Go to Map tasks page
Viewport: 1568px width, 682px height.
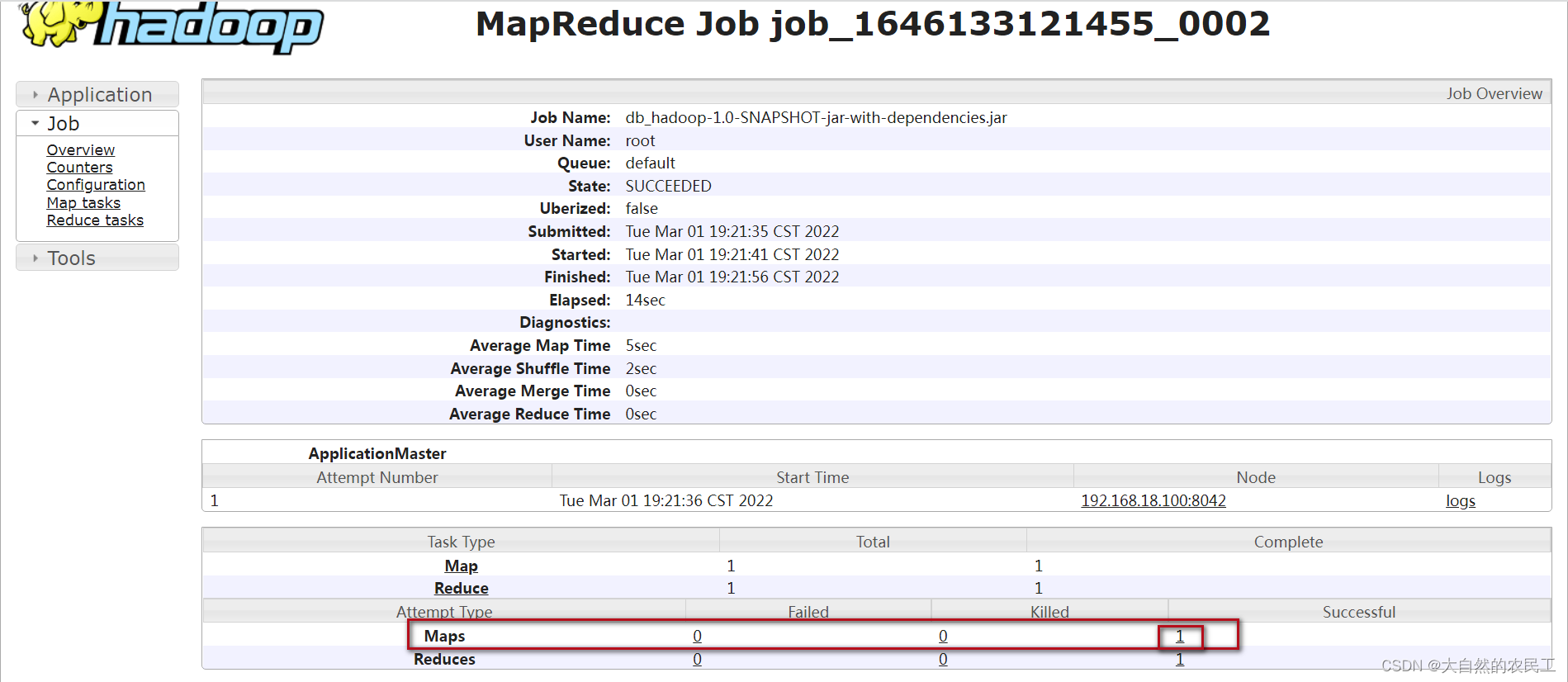click(83, 202)
